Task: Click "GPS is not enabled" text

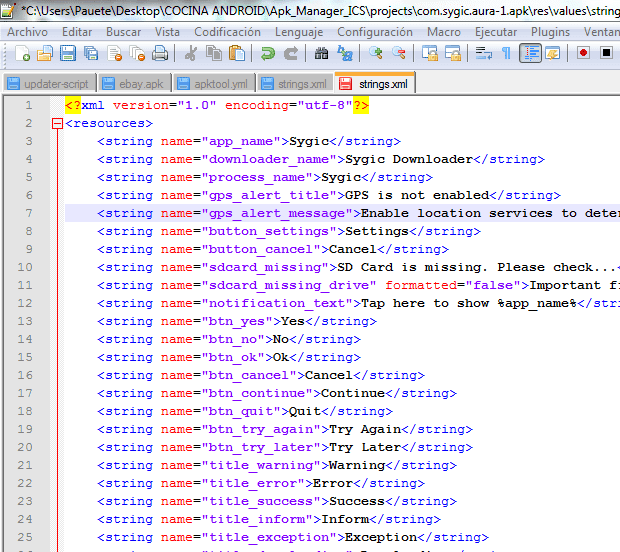Action: [417, 195]
